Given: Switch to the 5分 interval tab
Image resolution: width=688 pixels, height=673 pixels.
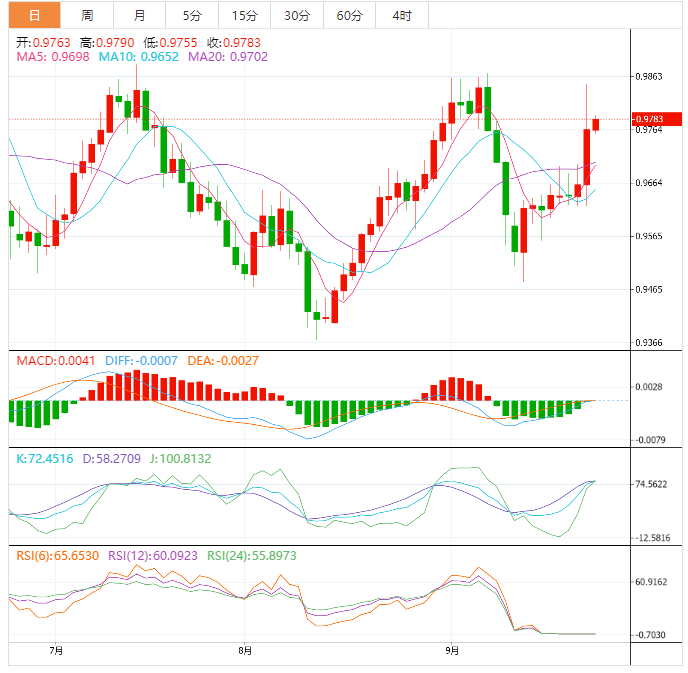Looking at the screenshot, I should (x=191, y=15).
